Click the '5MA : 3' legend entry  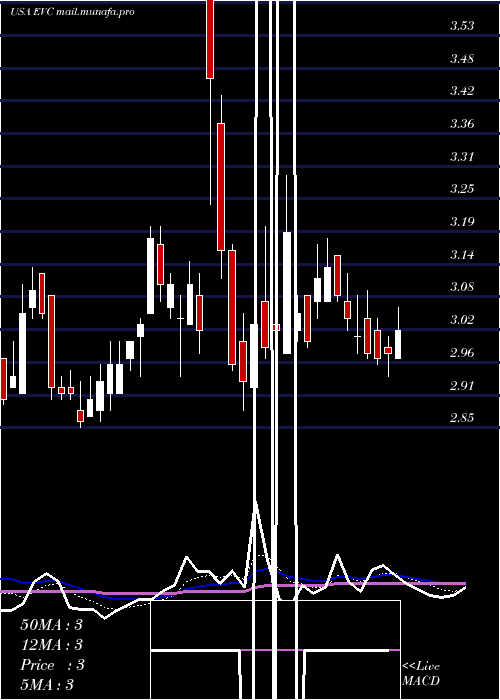coord(46,685)
